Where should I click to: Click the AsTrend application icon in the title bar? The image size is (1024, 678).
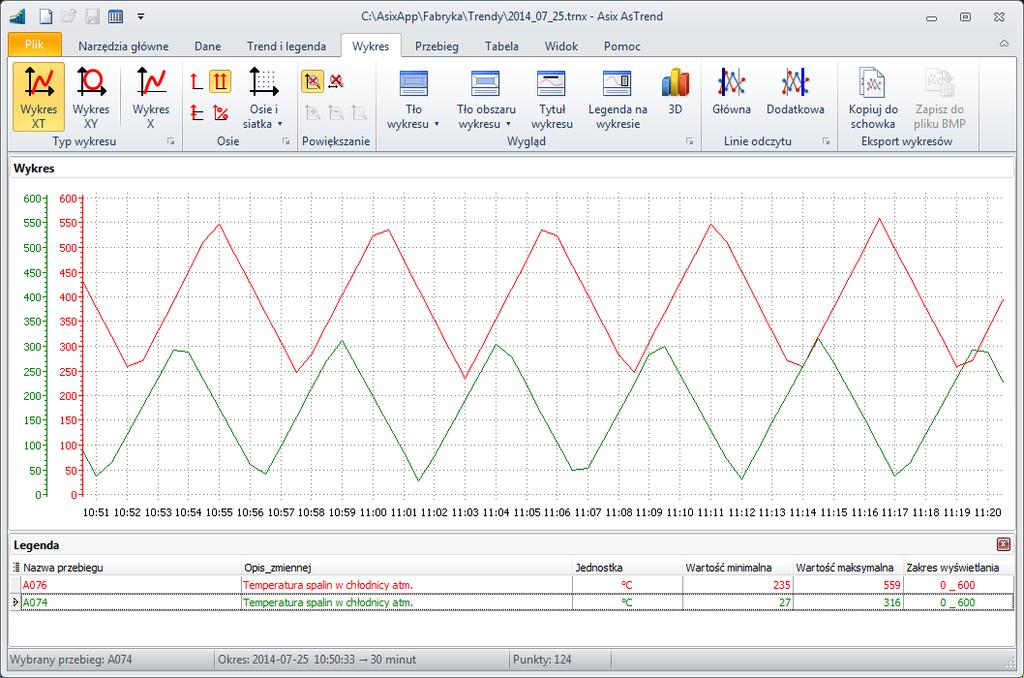[18, 16]
